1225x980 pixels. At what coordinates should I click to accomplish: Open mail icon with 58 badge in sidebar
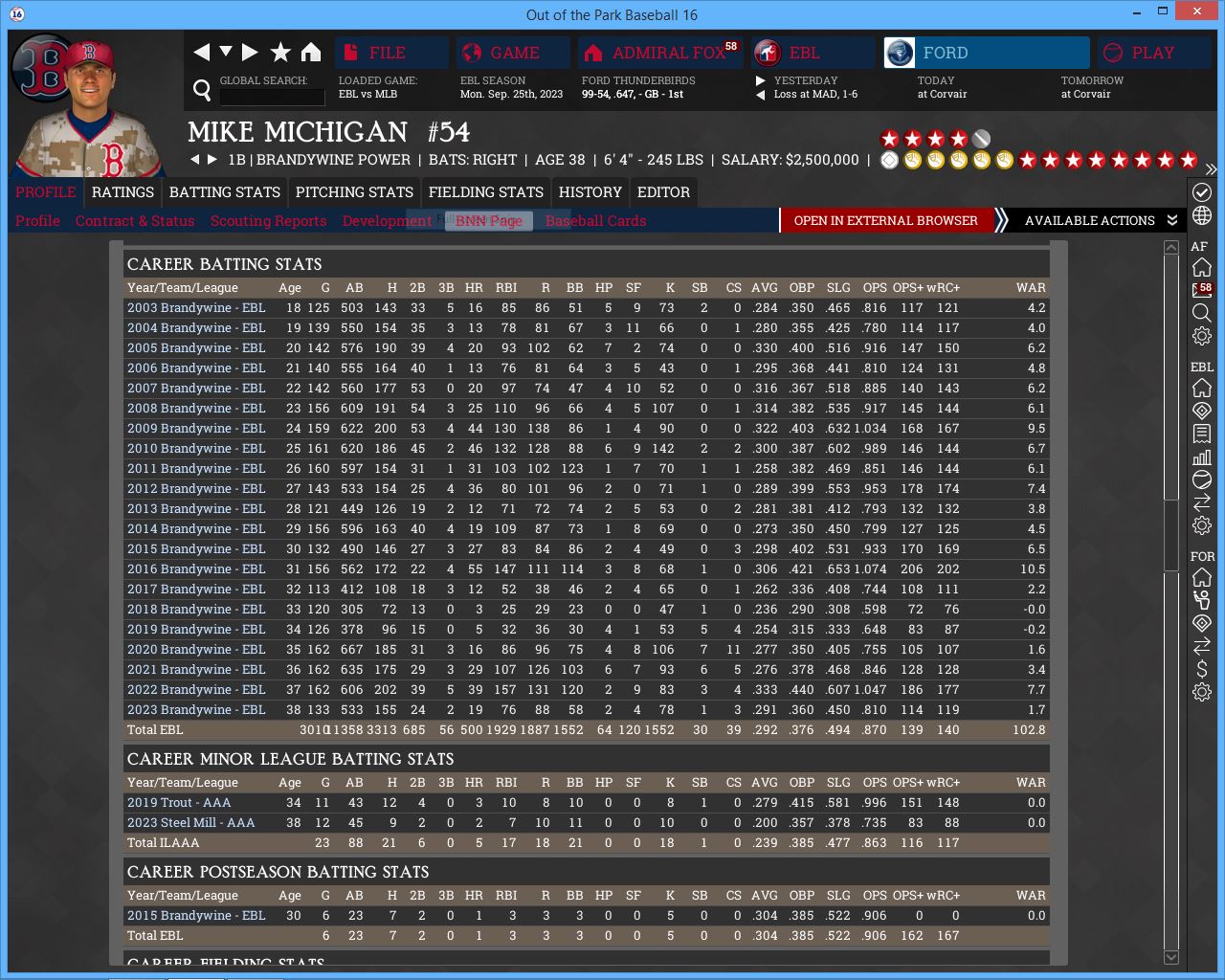pos(1202,290)
